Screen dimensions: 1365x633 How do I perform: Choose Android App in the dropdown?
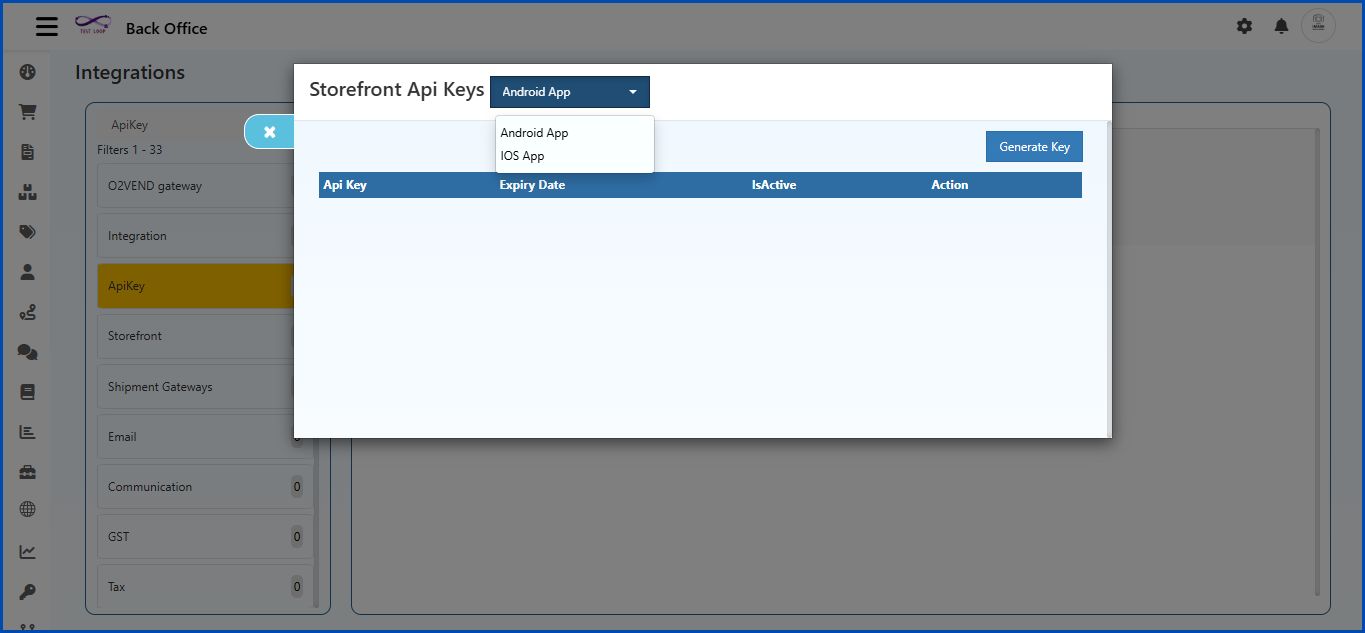click(x=533, y=132)
